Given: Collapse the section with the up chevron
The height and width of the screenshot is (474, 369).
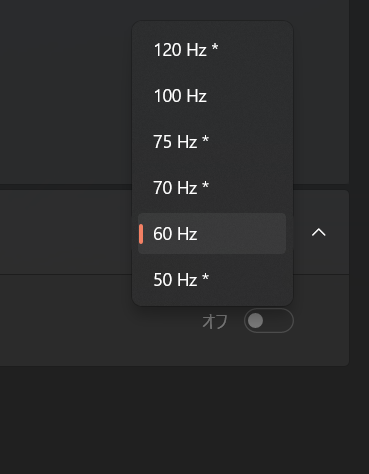Looking at the screenshot, I should [319, 232].
